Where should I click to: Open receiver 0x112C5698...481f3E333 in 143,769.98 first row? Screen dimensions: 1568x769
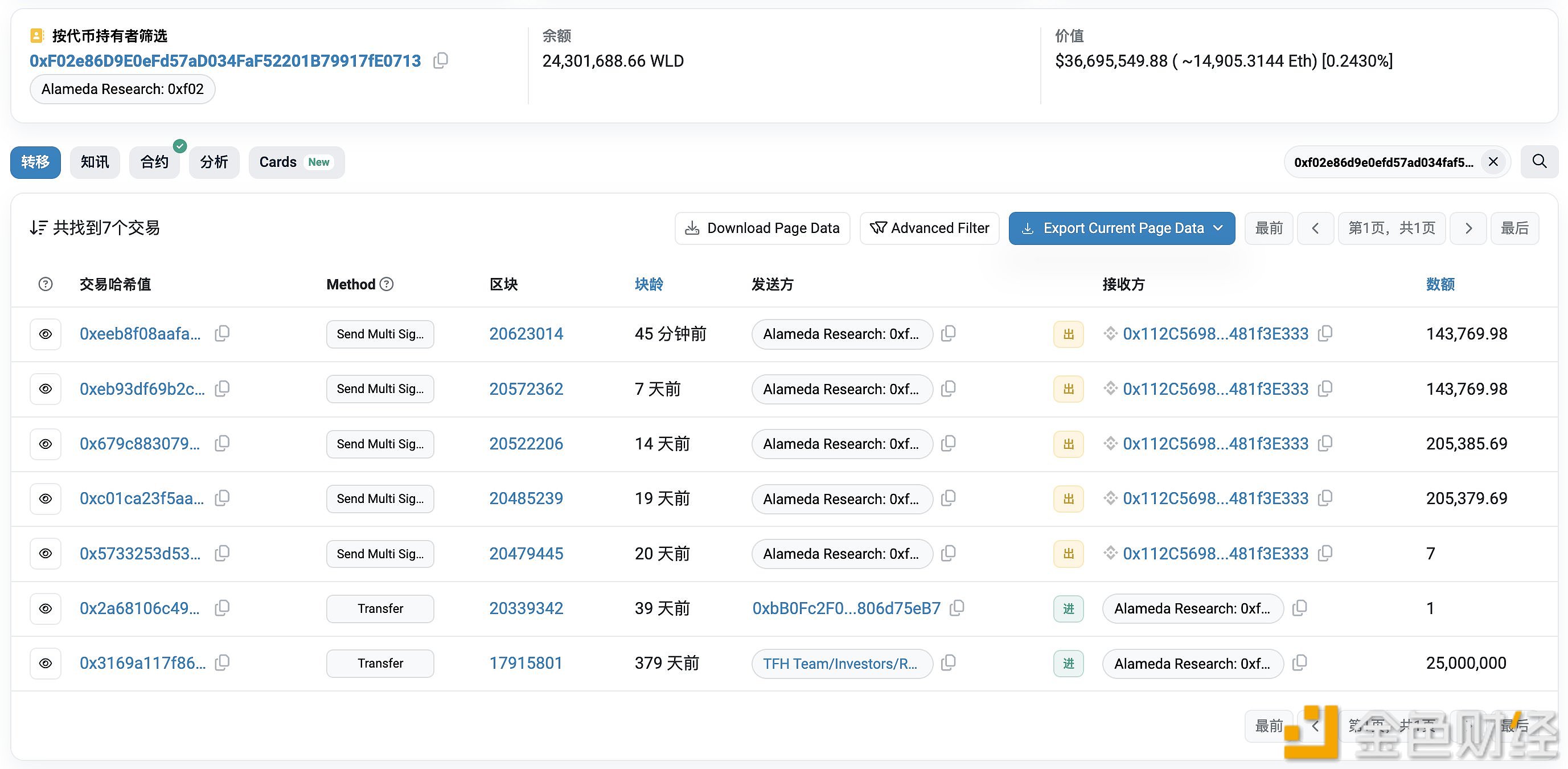pyautogui.click(x=1216, y=334)
